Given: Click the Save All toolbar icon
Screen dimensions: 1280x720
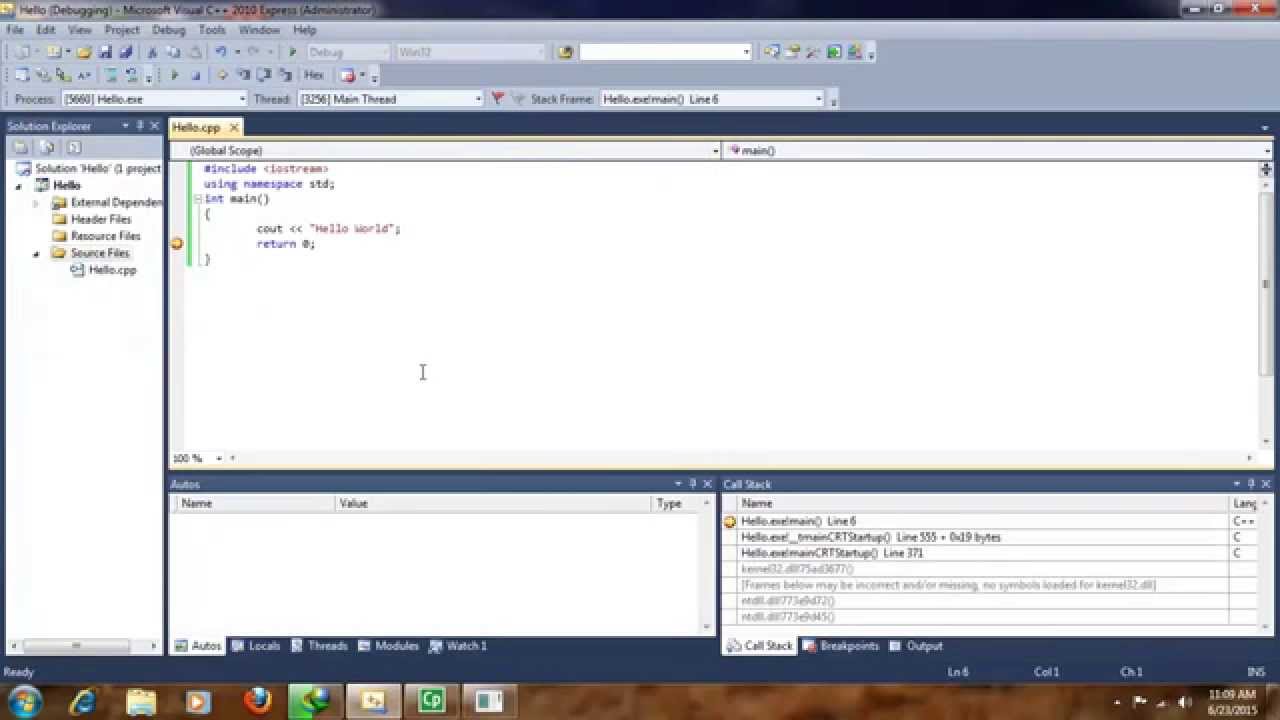Looking at the screenshot, I should [x=126, y=52].
